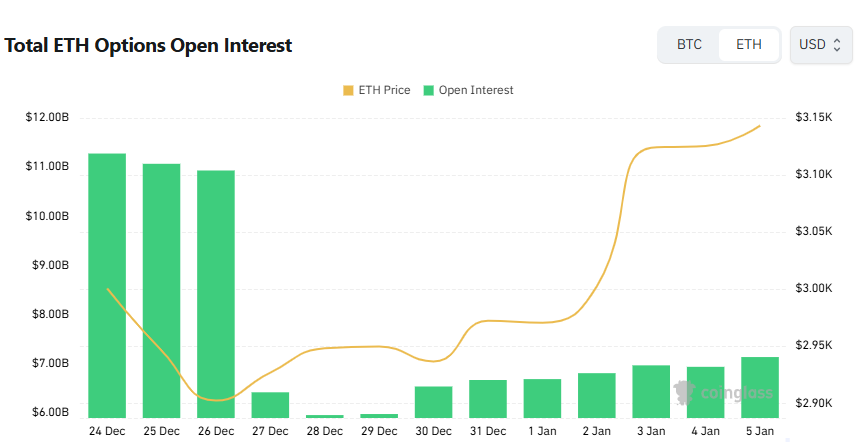Click the 27 Dec open interest bar

pos(270,405)
